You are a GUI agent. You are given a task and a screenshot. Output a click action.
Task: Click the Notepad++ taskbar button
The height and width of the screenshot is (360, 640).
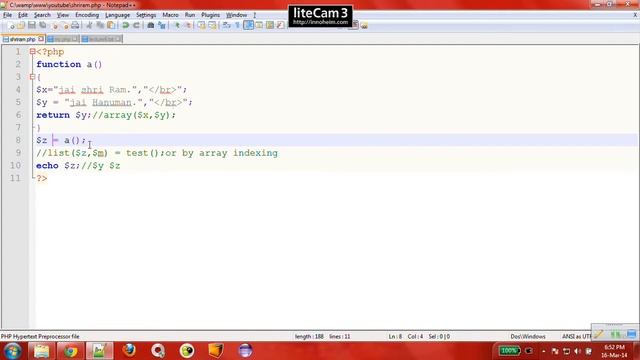99,351
